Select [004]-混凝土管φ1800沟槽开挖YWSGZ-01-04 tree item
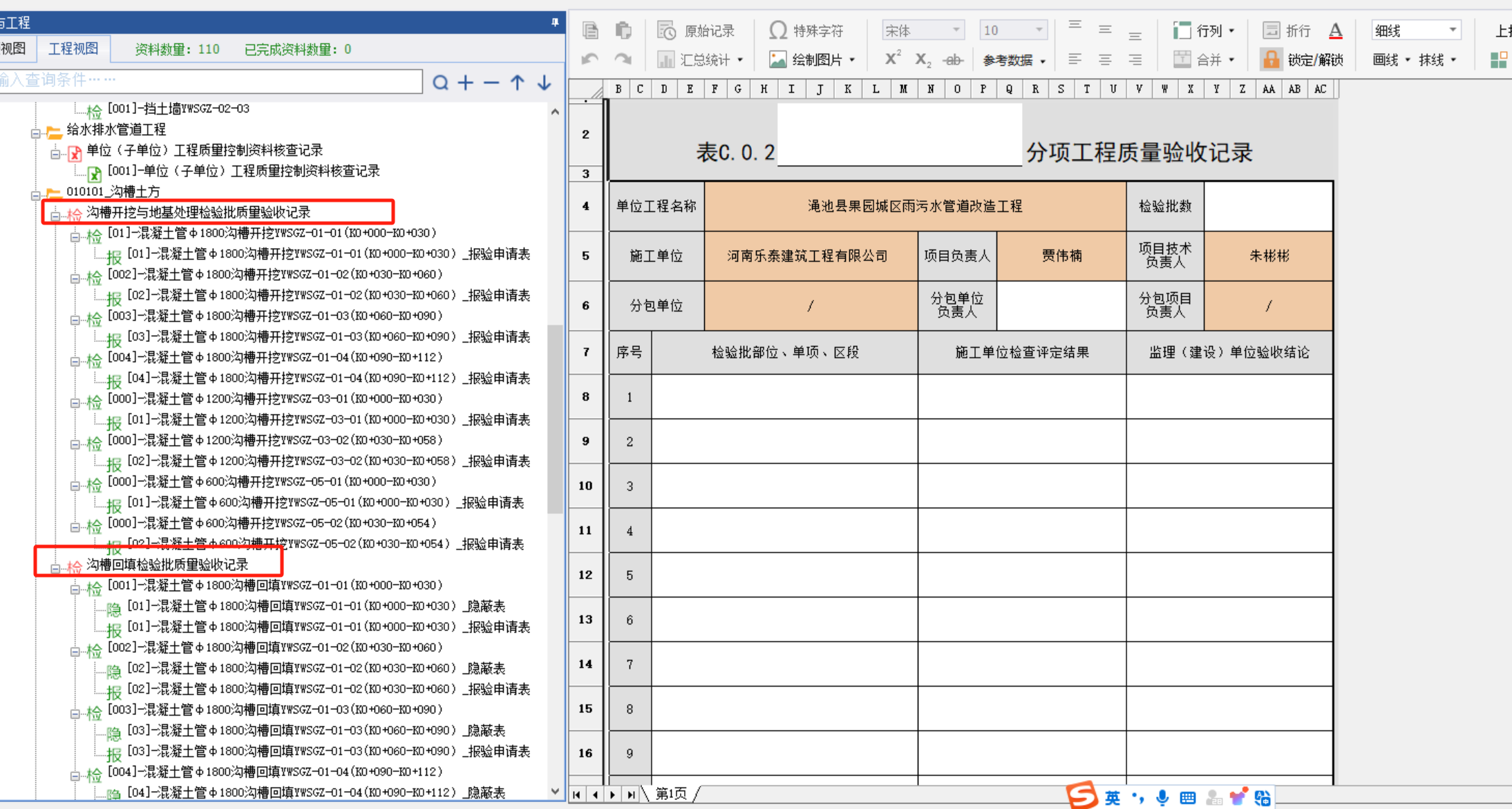Viewport: 1512px width, 809px height. pos(274,357)
